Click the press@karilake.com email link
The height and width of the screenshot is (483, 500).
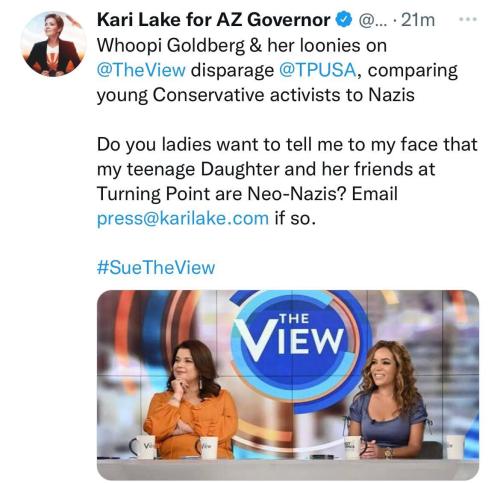(183, 218)
